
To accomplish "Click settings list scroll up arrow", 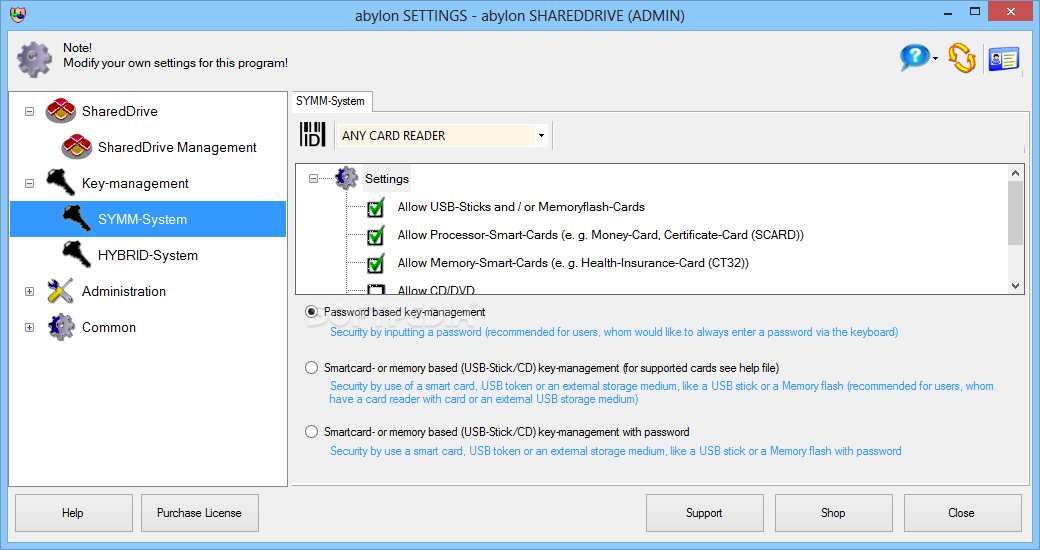I will [1015, 173].
